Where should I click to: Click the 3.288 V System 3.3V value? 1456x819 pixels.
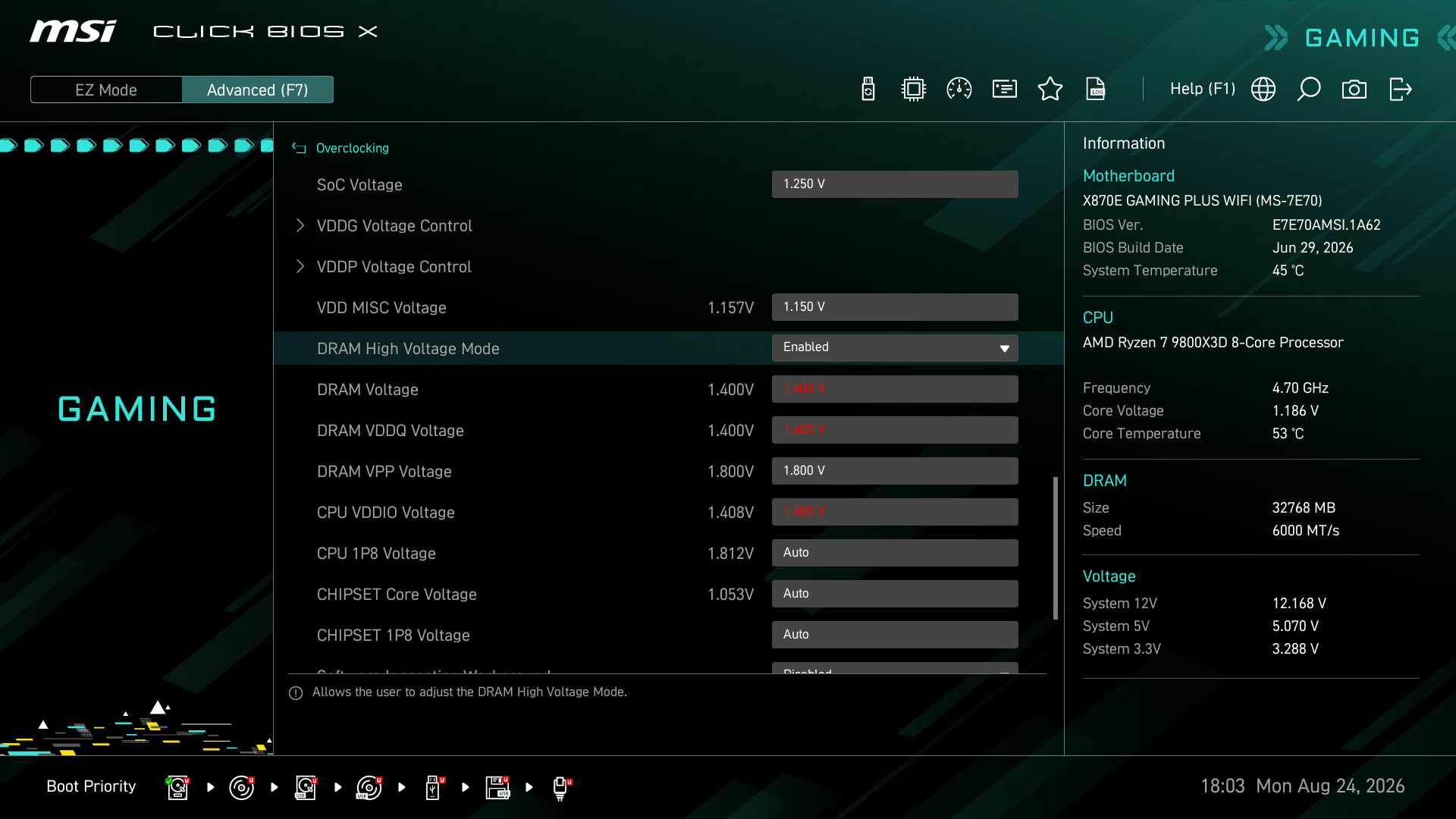pyautogui.click(x=1295, y=649)
